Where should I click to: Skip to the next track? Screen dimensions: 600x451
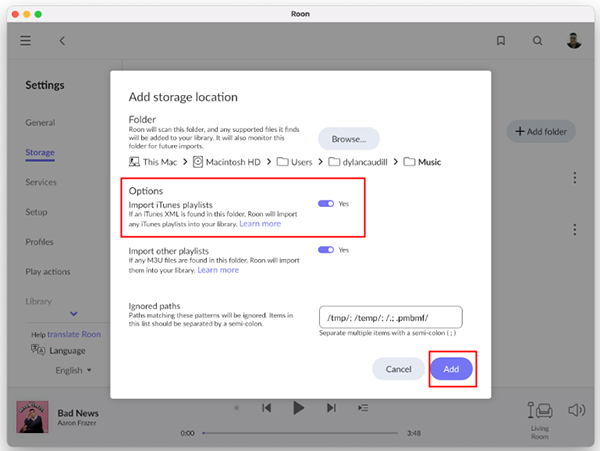point(331,408)
